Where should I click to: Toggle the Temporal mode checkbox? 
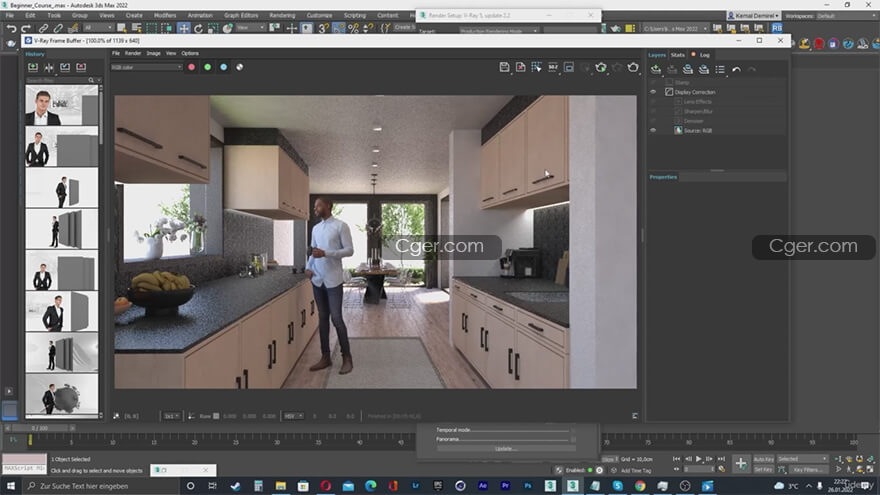coord(573,430)
